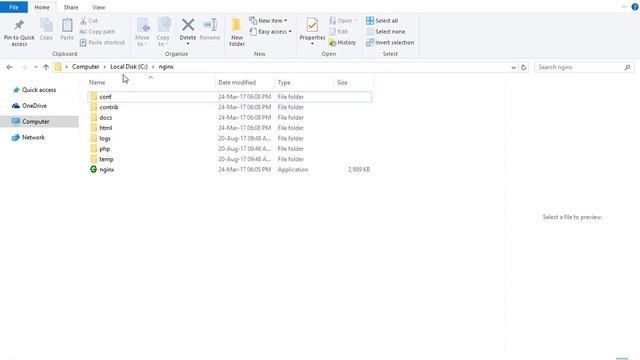Sort by the Type column header
Image resolution: width=640 pixels, height=360 pixels.
(x=284, y=82)
